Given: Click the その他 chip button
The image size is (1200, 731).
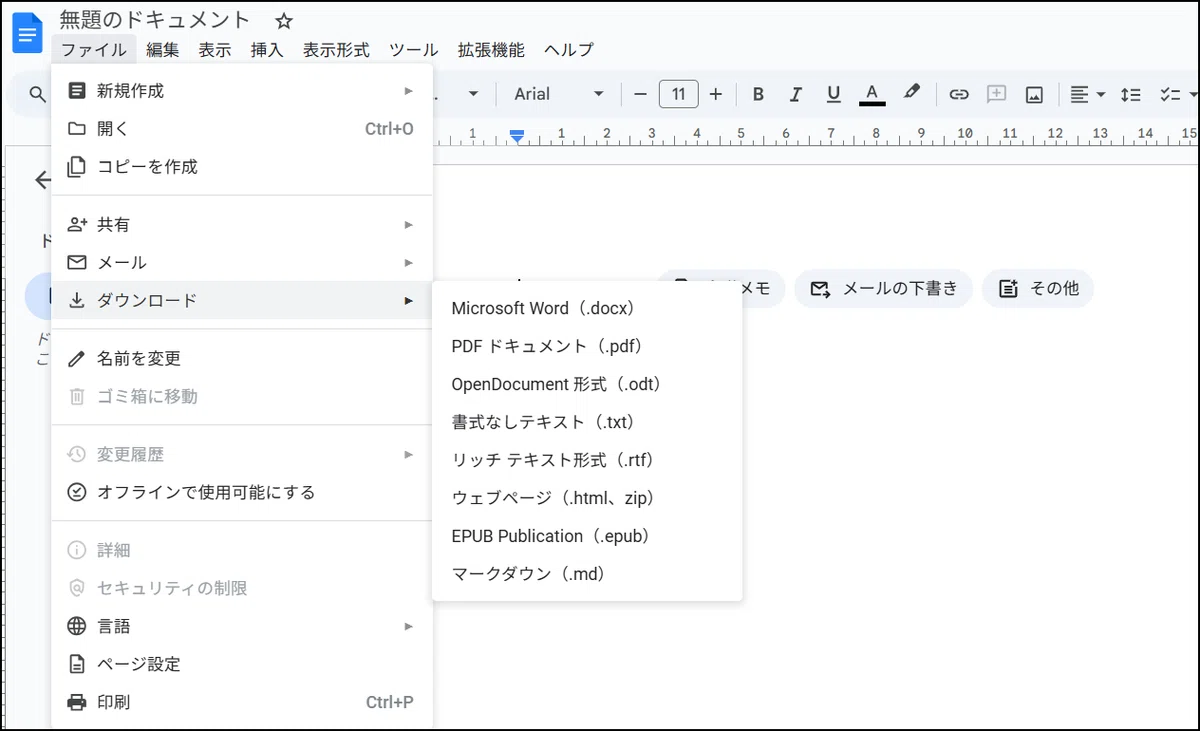Looking at the screenshot, I should point(1038,289).
